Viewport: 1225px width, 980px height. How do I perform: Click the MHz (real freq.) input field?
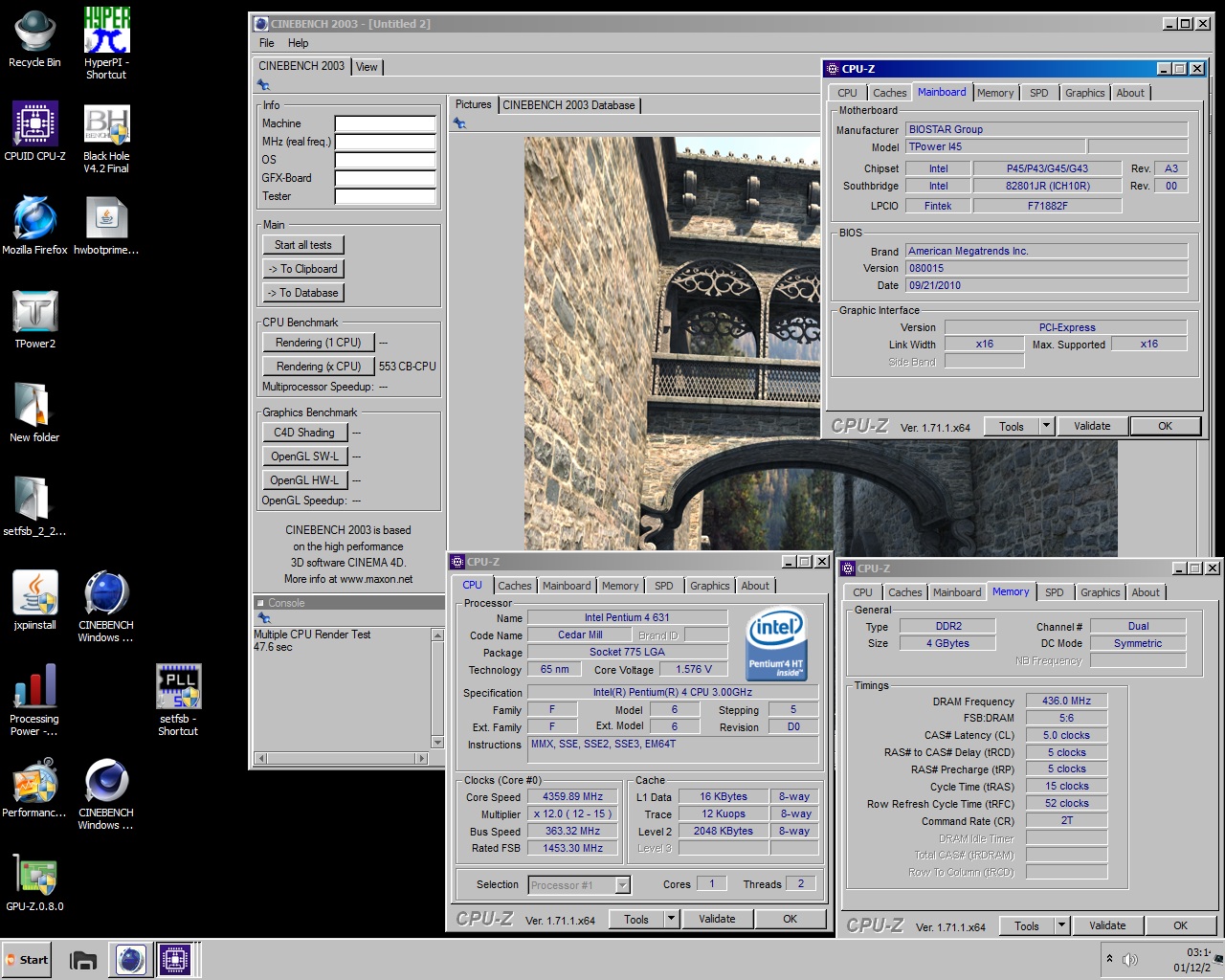pos(385,142)
